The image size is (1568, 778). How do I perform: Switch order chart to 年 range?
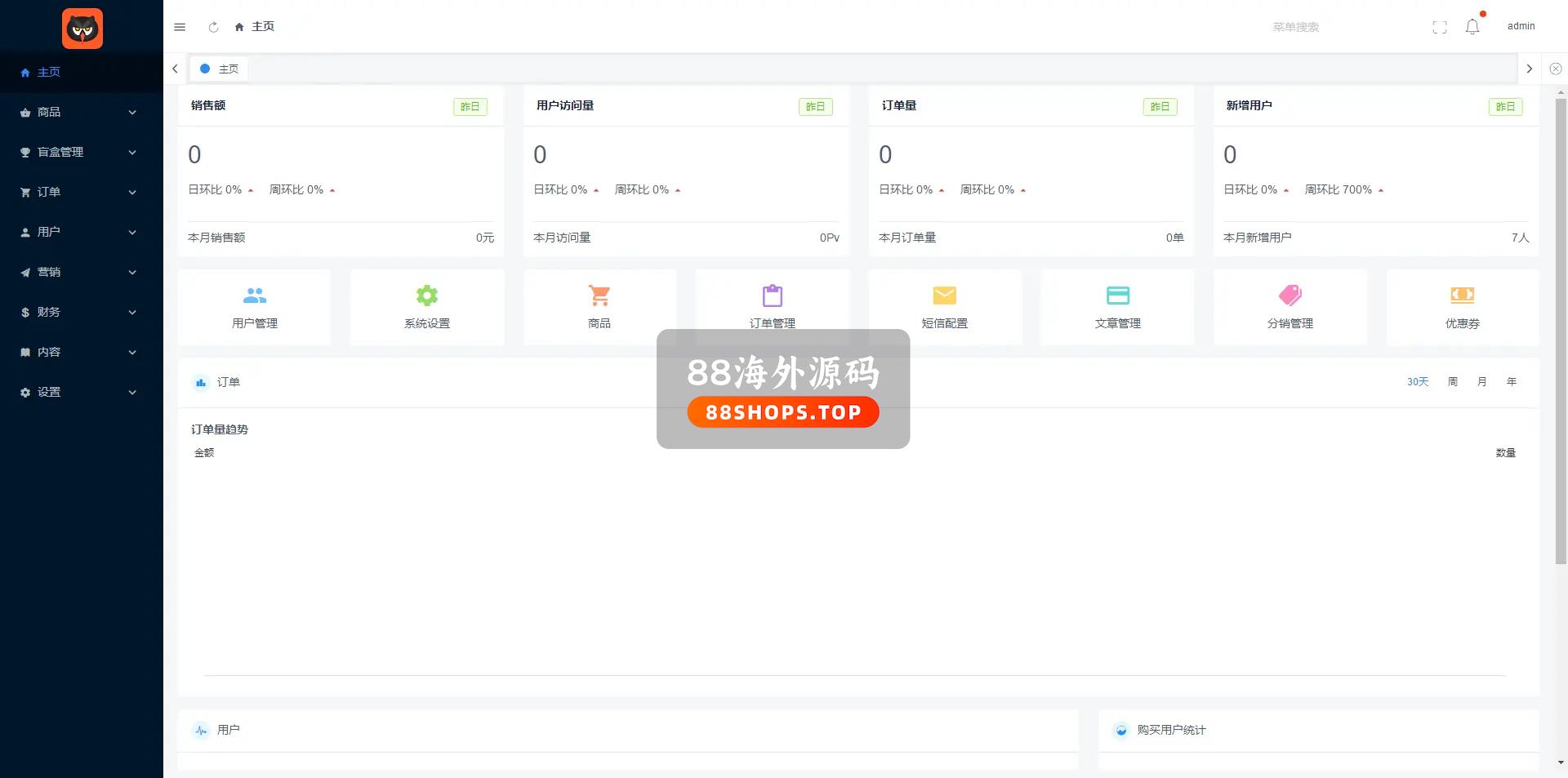1511,382
